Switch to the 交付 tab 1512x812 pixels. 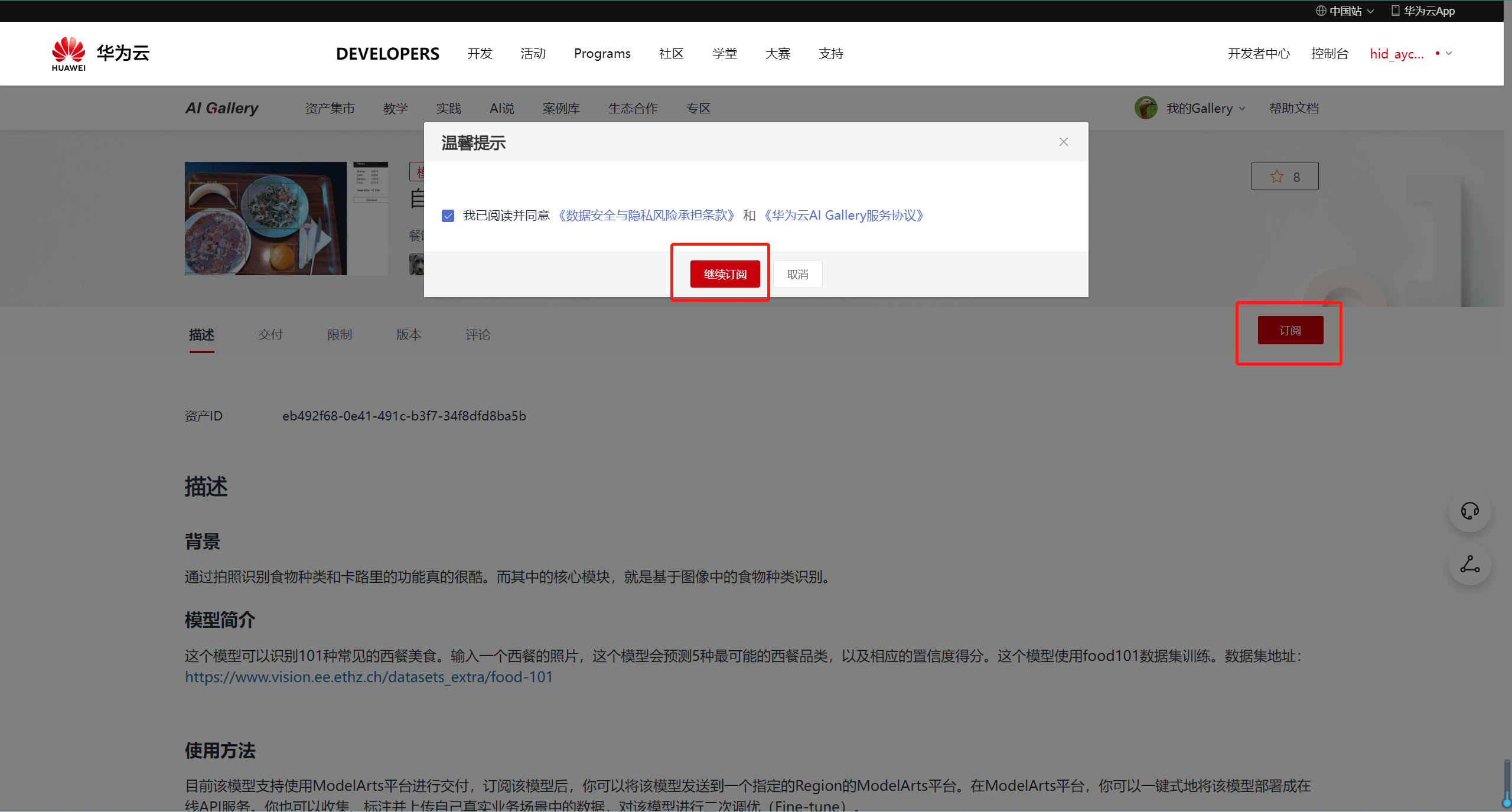pyautogui.click(x=271, y=335)
